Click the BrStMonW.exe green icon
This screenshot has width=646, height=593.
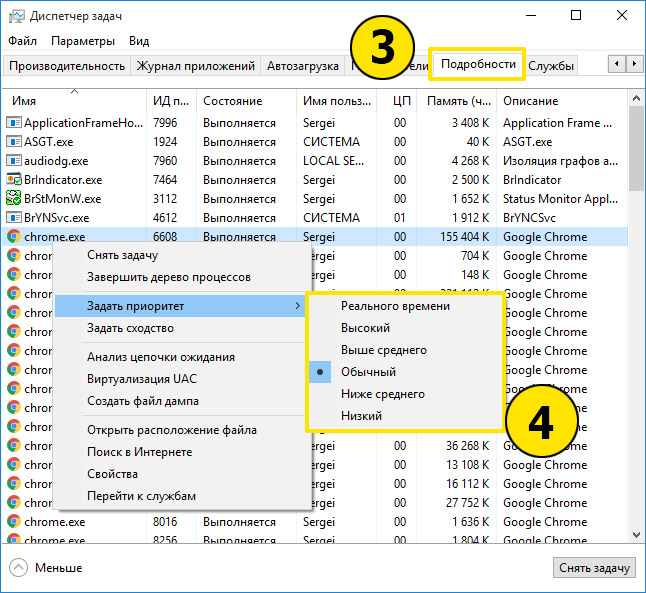[14, 199]
